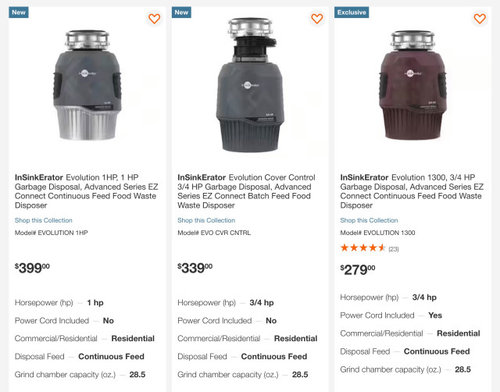
Task: Shop this Collection for Evolution 1HP
Action: [x=43, y=220]
